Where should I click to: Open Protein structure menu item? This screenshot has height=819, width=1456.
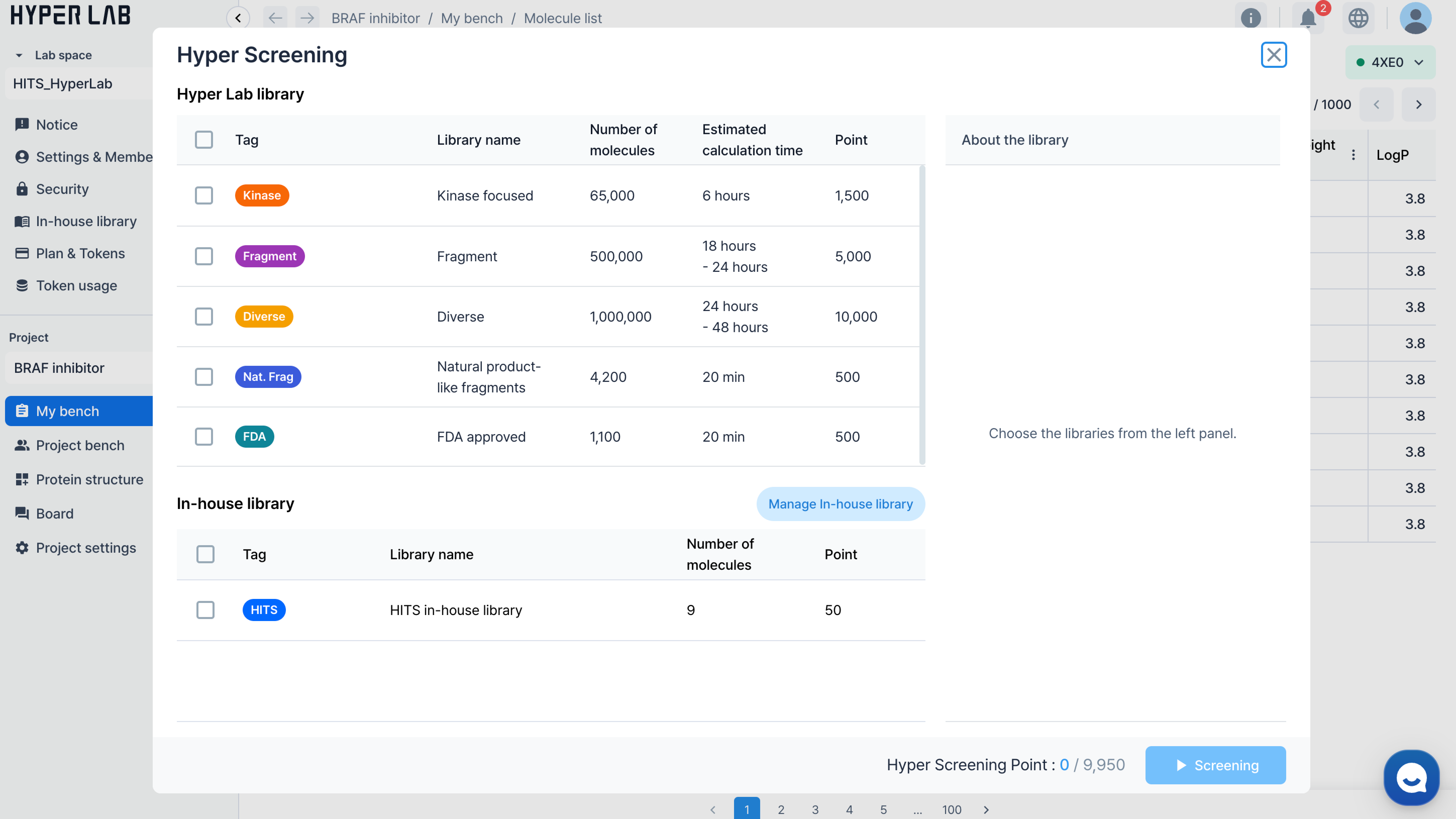(x=89, y=479)
